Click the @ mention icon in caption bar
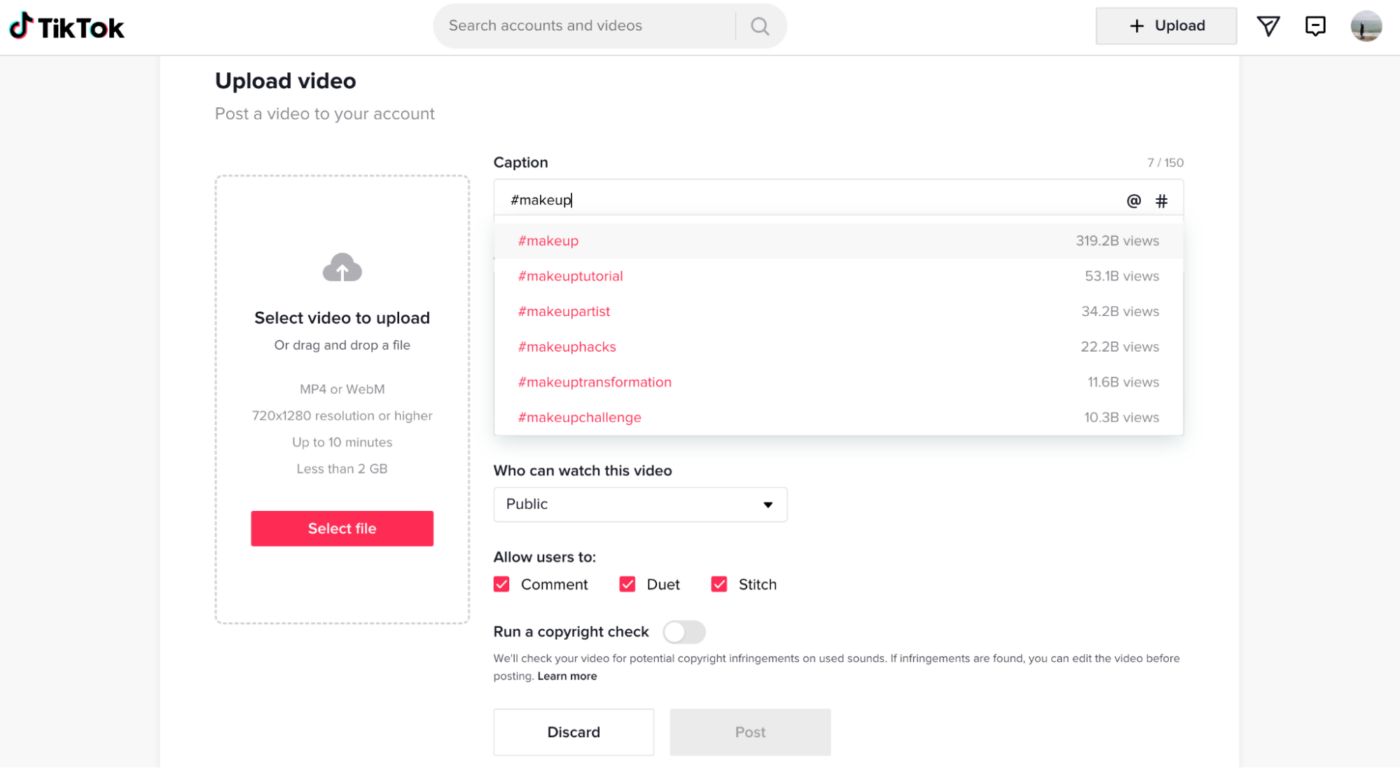The height and width of the screenshot is (768, 1400). pyautogui.click(x=1133, y=200)
